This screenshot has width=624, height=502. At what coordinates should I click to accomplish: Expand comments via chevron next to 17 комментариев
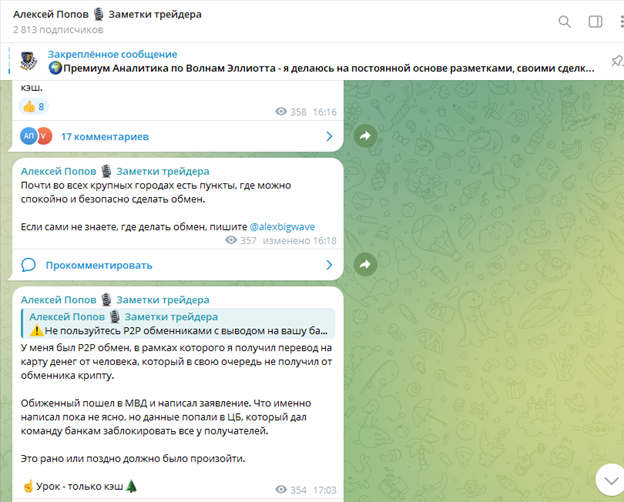[329, 137]
